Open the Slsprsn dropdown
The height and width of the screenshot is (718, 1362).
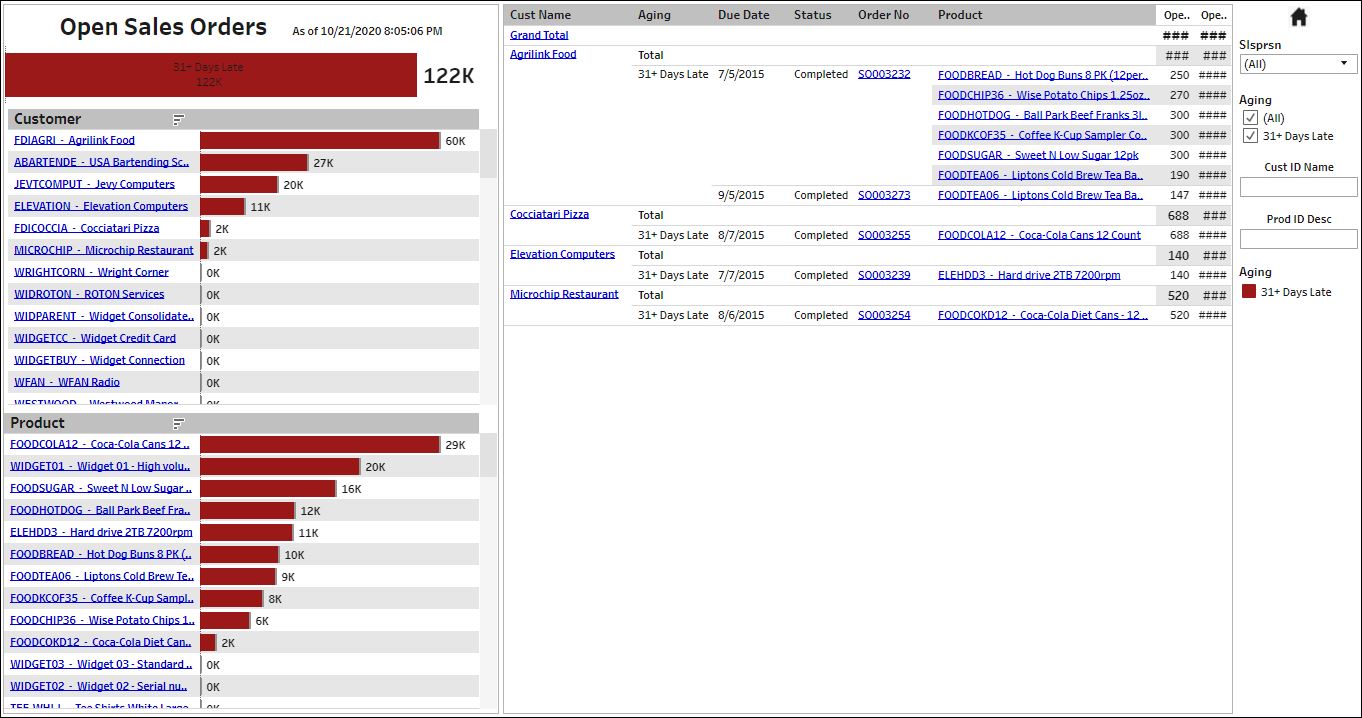[1298, 64]
